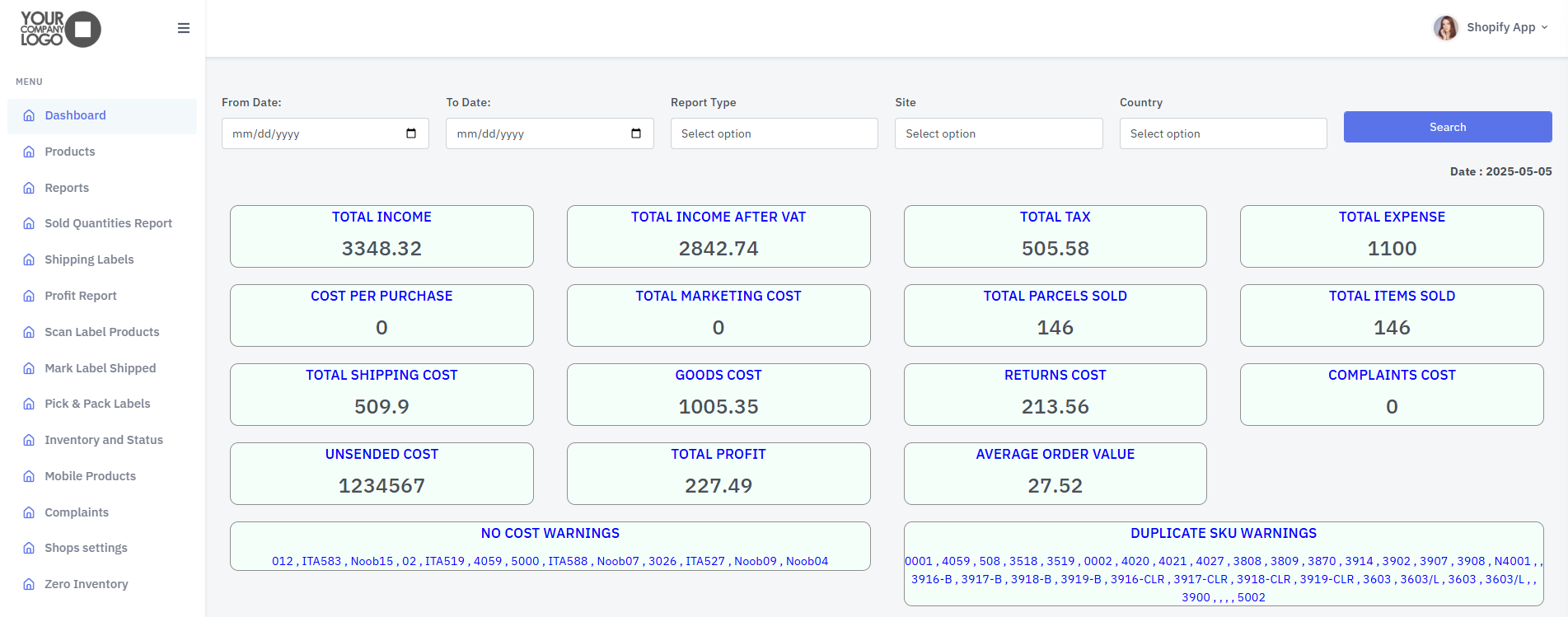1568x617 pixels.
Task: Click the Complaints sidebar icon
Action: coord(29,512)
